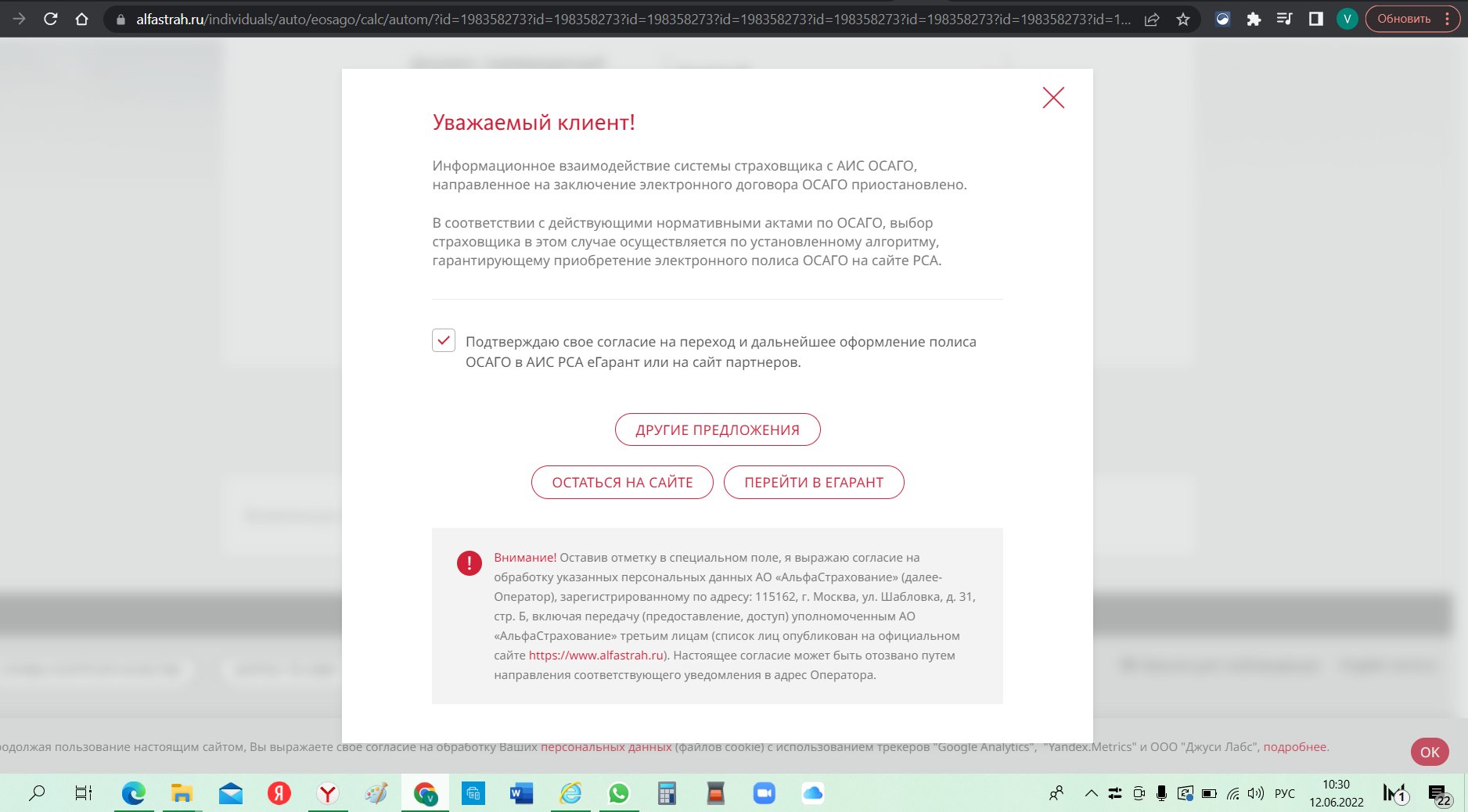Toggle the browser side panel icon
1468x812 pixels.
point(1315,19)
